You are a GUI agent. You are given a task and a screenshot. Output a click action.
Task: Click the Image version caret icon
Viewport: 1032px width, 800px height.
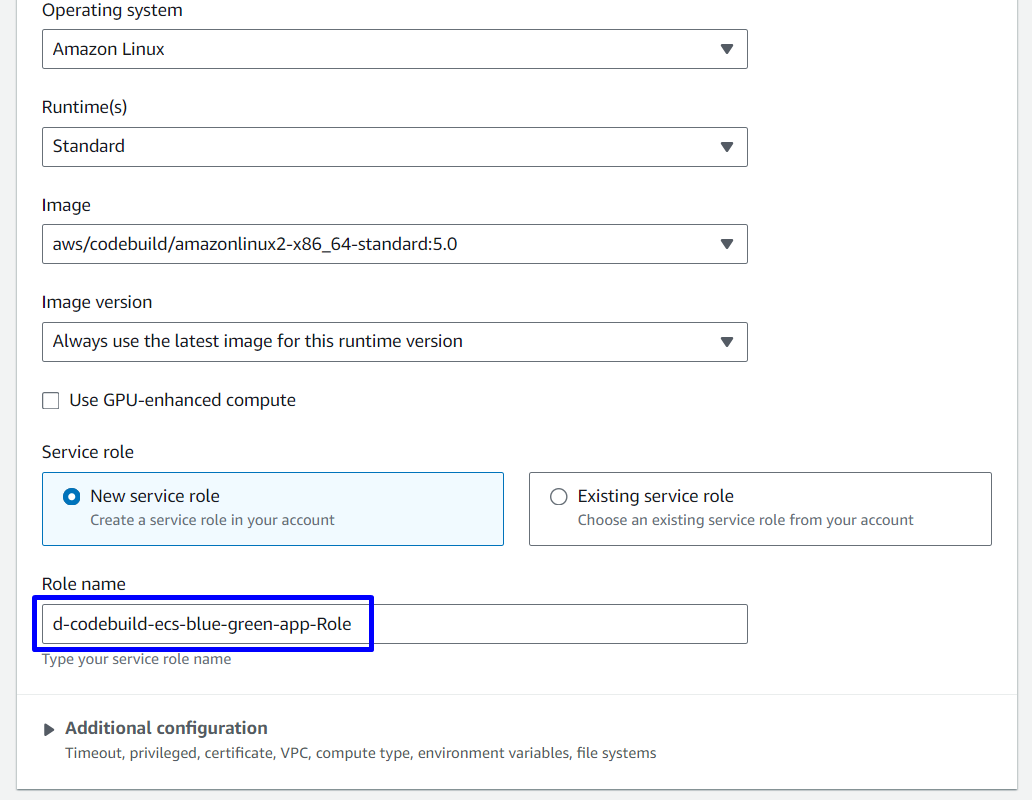pyautogui.click(x=727, y=342)
